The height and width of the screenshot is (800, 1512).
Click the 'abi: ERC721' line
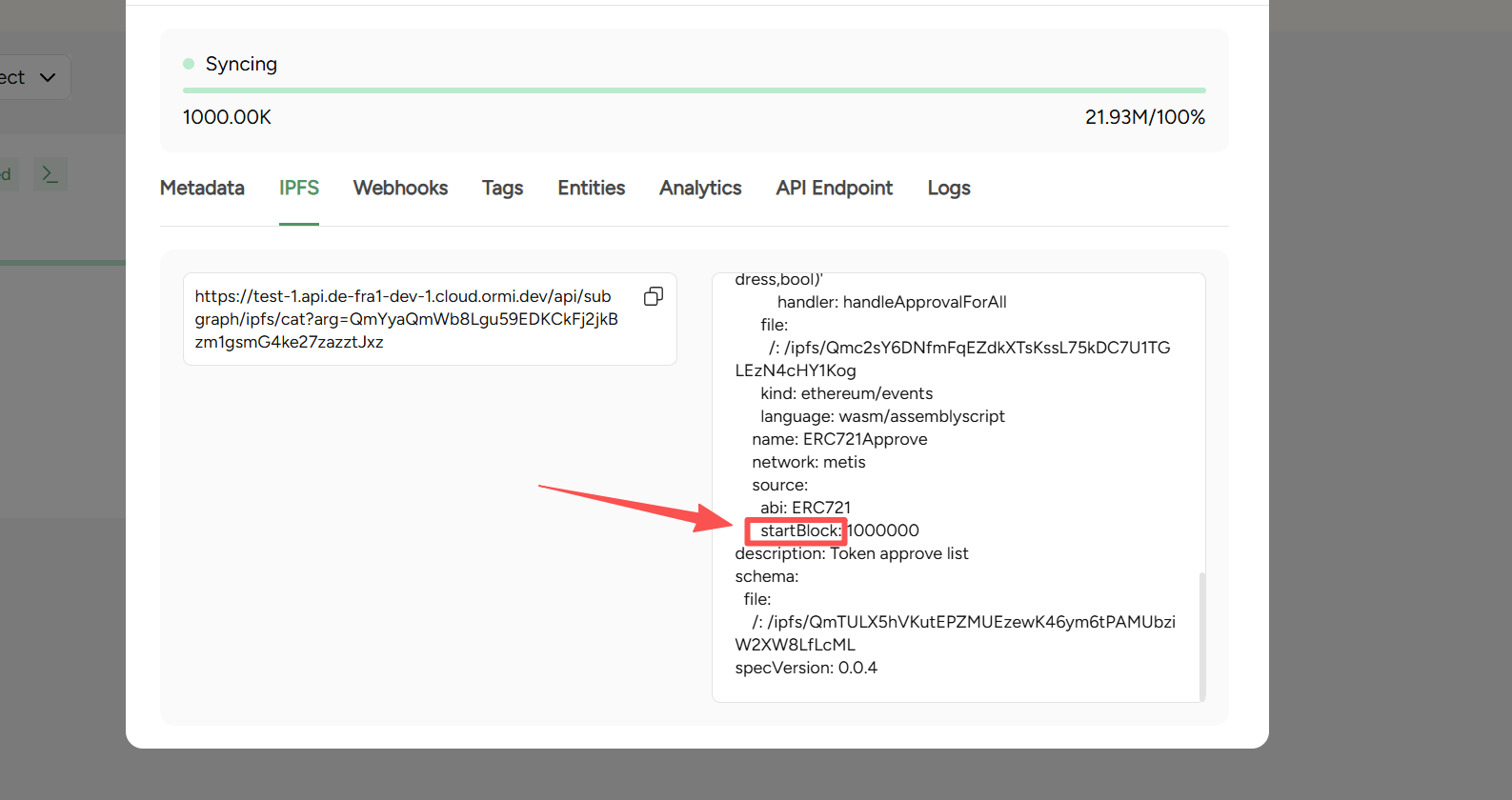coord(805,508)
